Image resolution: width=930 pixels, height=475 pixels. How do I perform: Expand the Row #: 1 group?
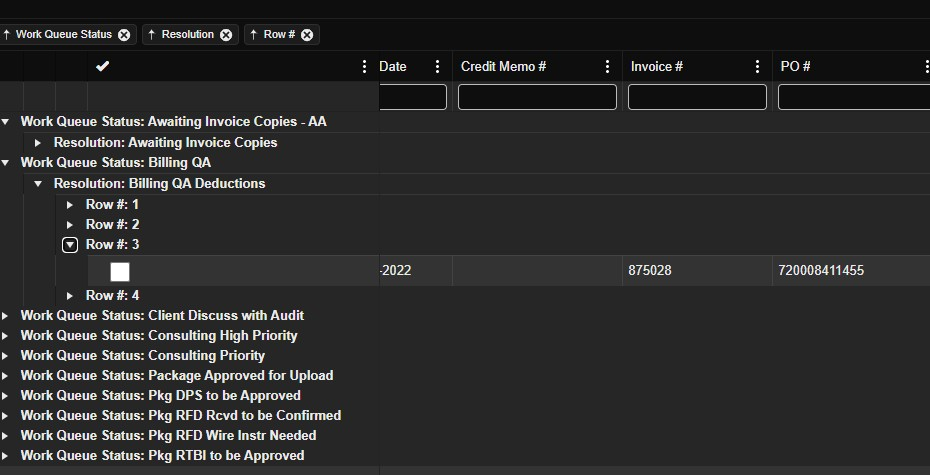(x=70, y=205)
